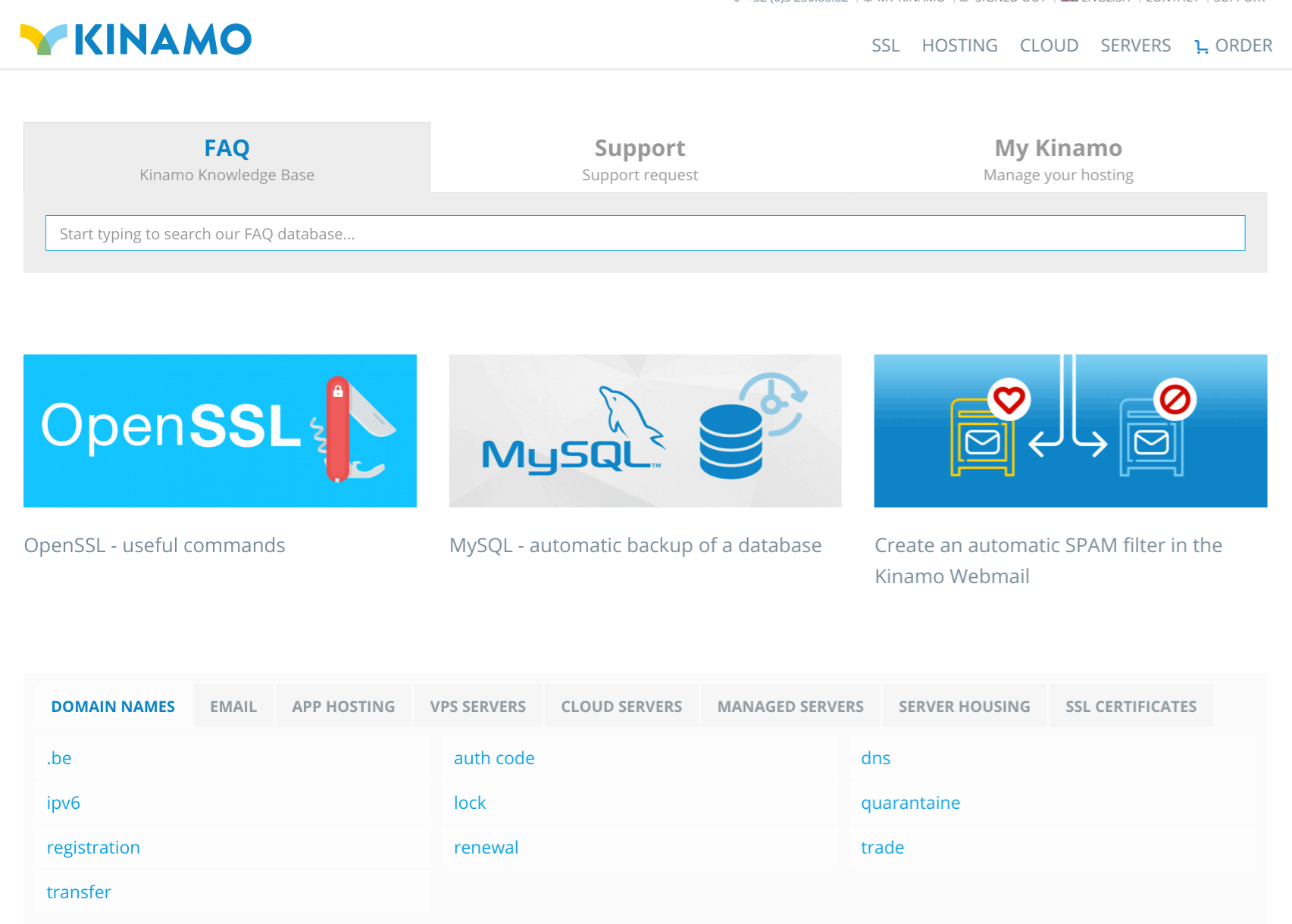Open the SSL menu
Viewport: 1292px width, 924px height.
click(885, 45)
